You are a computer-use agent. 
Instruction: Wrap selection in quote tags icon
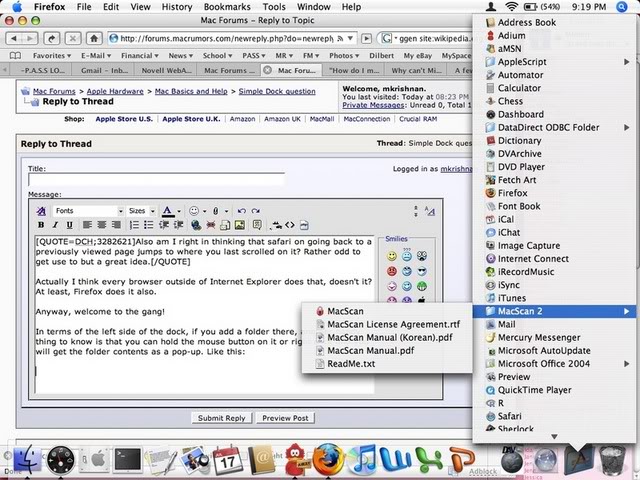257,225
